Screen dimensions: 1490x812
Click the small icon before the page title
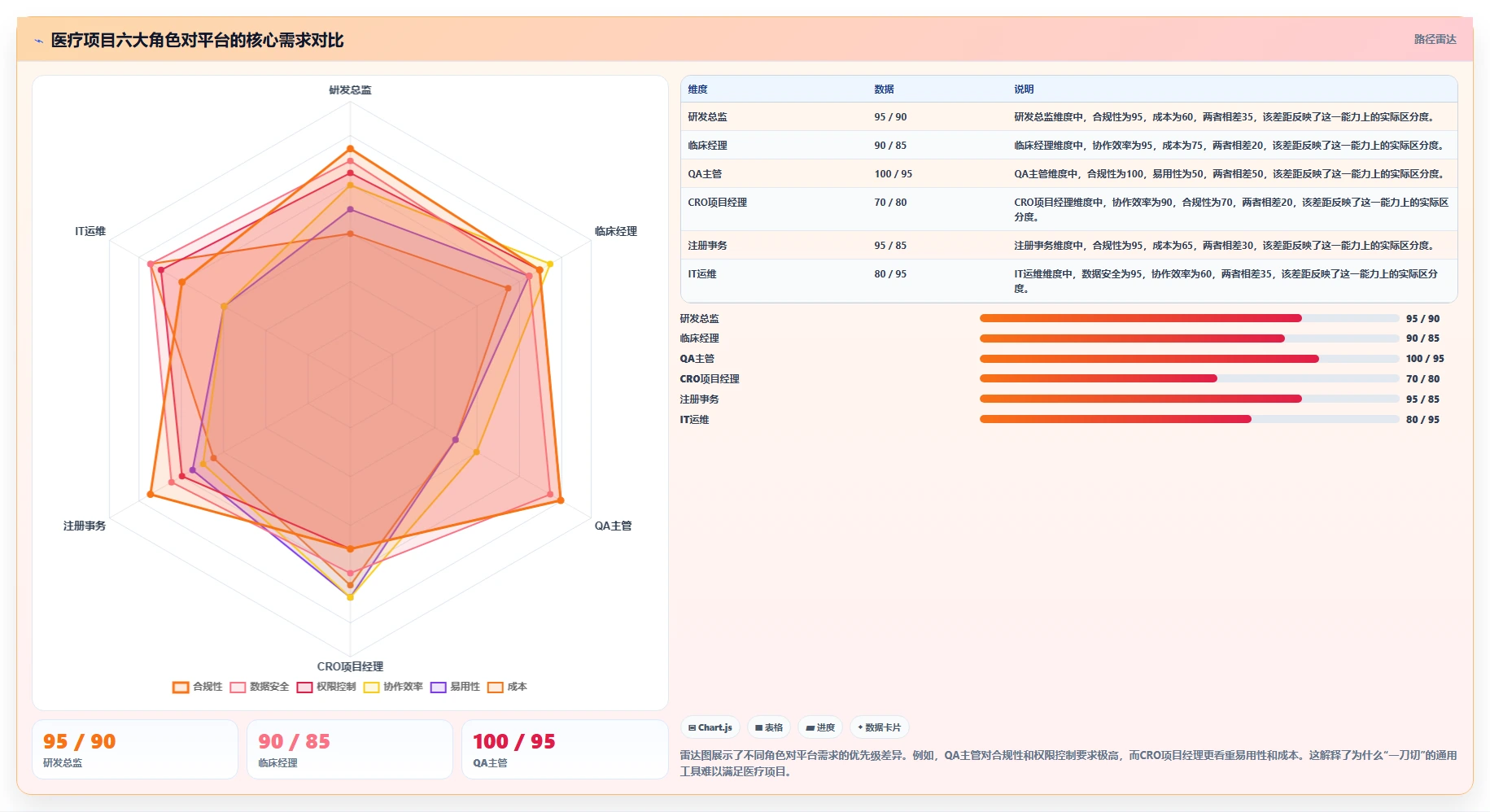38,41
